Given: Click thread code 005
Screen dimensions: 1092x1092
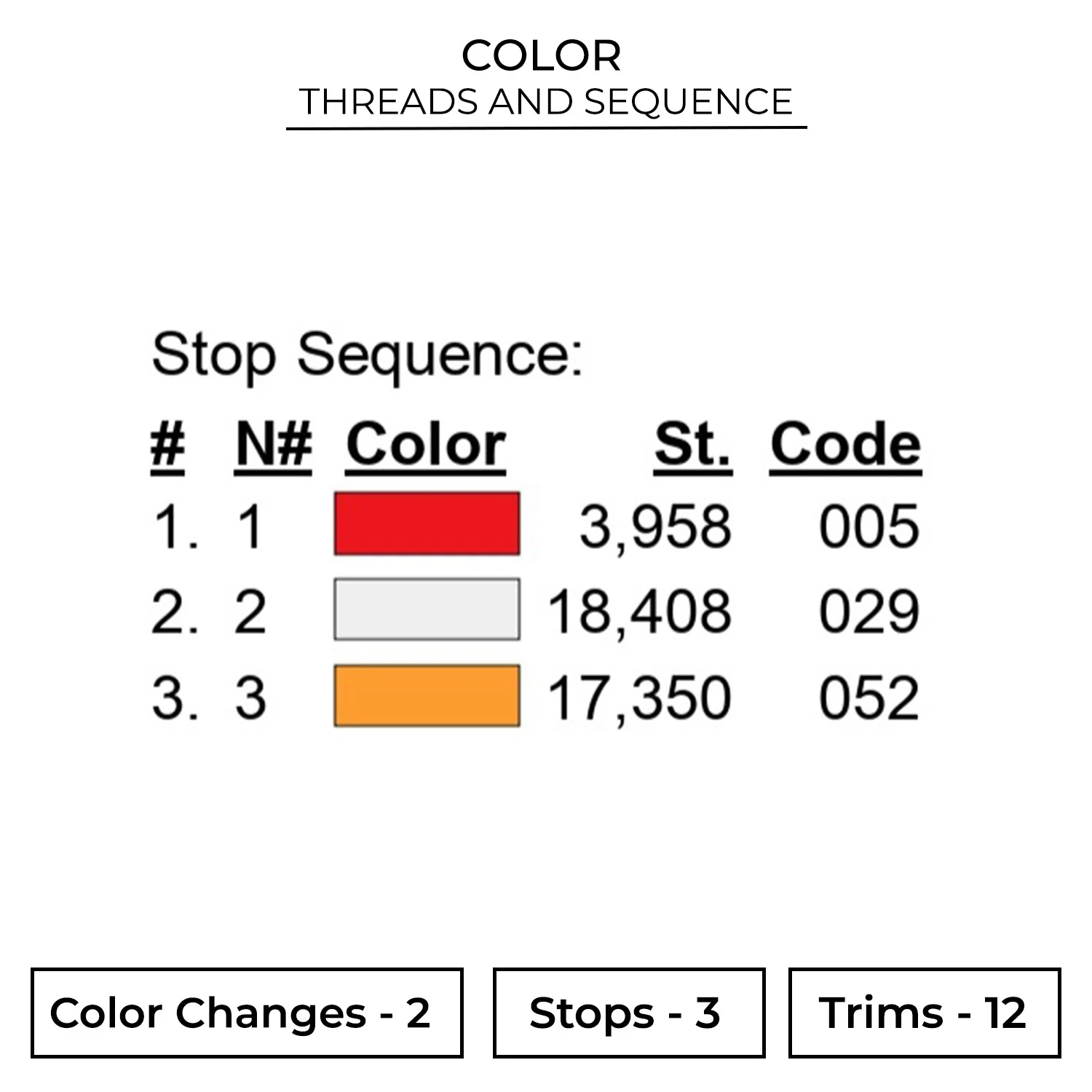Looking at the screenshot, I should [869, 526].
